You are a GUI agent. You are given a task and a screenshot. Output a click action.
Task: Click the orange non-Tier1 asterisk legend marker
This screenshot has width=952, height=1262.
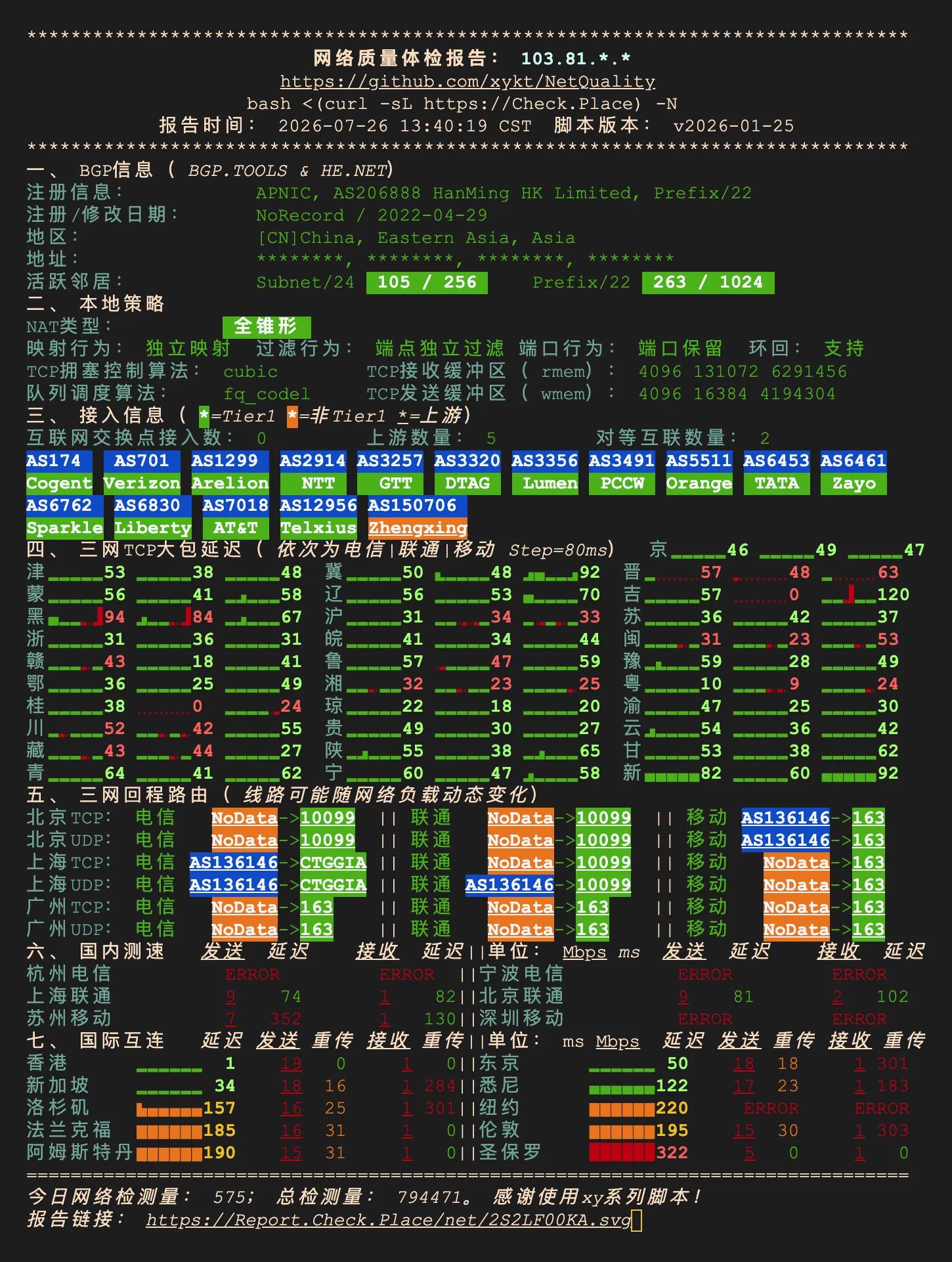point(292,416)
